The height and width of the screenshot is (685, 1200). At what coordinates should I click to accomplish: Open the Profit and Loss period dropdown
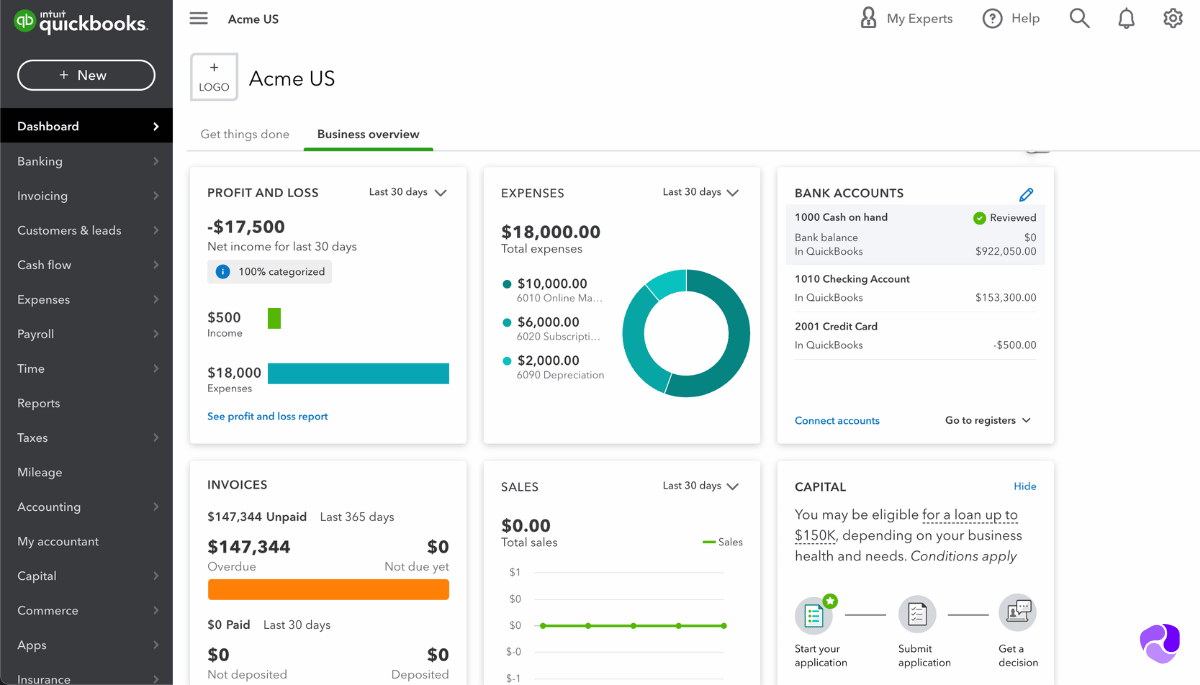(x=407, y=192)
